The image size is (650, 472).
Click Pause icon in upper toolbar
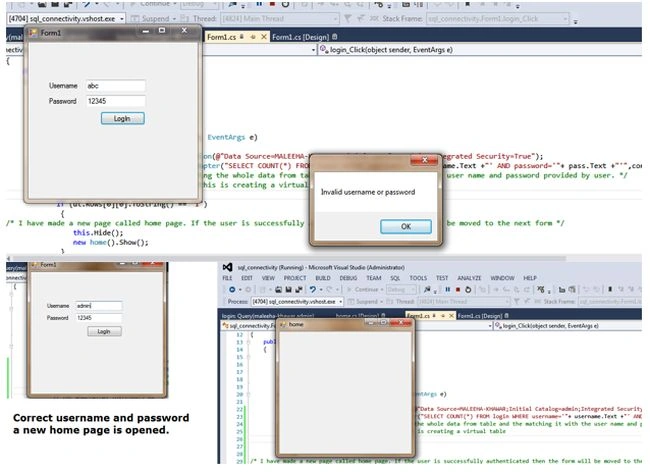[259, 4]
